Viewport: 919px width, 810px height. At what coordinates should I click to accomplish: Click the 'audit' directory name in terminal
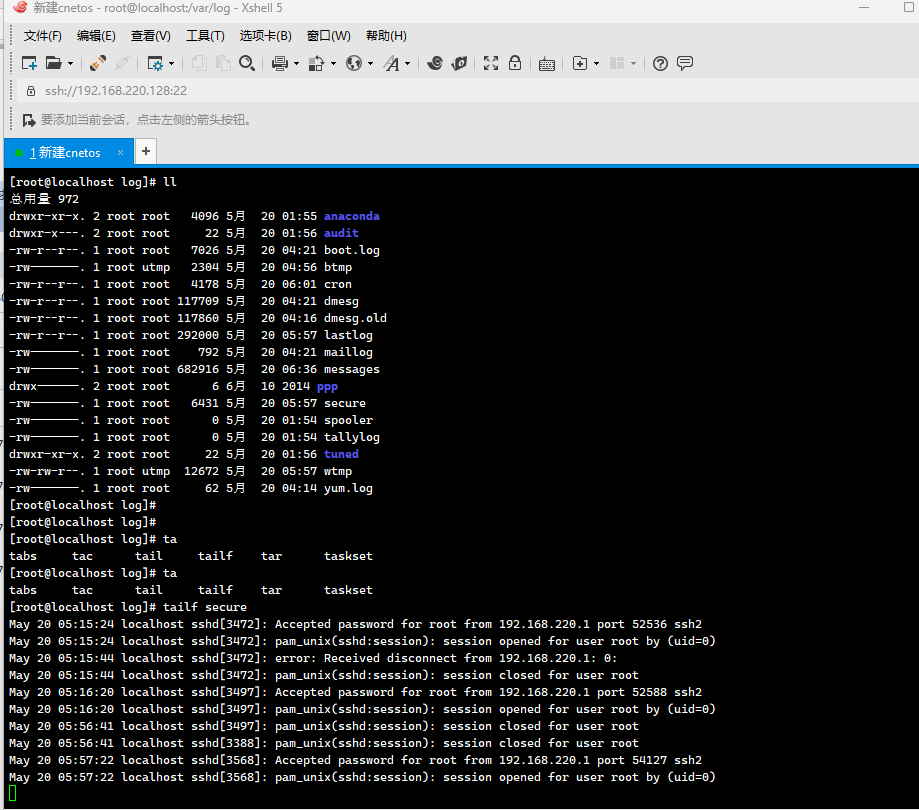coord(341,233)
